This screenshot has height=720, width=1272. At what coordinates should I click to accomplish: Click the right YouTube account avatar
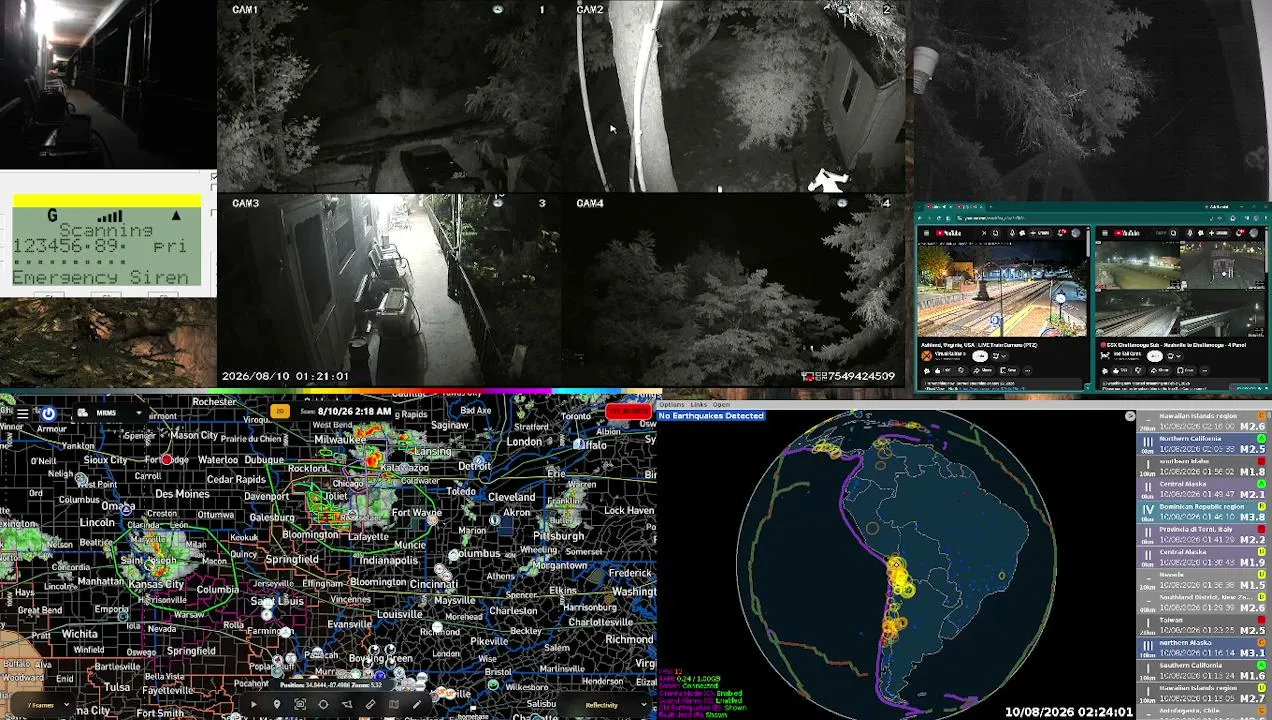(x=1254, y=233)
